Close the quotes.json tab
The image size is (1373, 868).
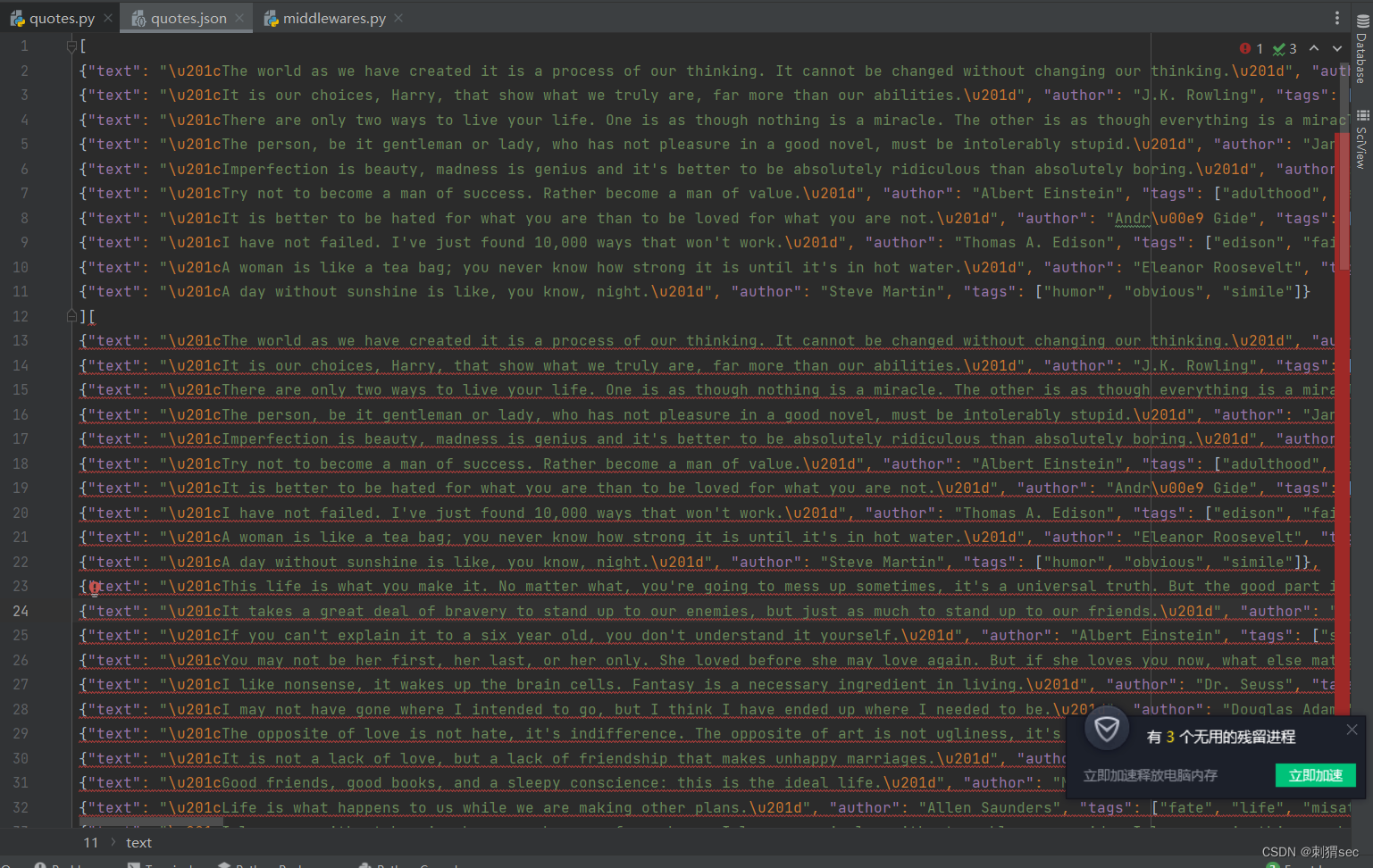point(240,18)
